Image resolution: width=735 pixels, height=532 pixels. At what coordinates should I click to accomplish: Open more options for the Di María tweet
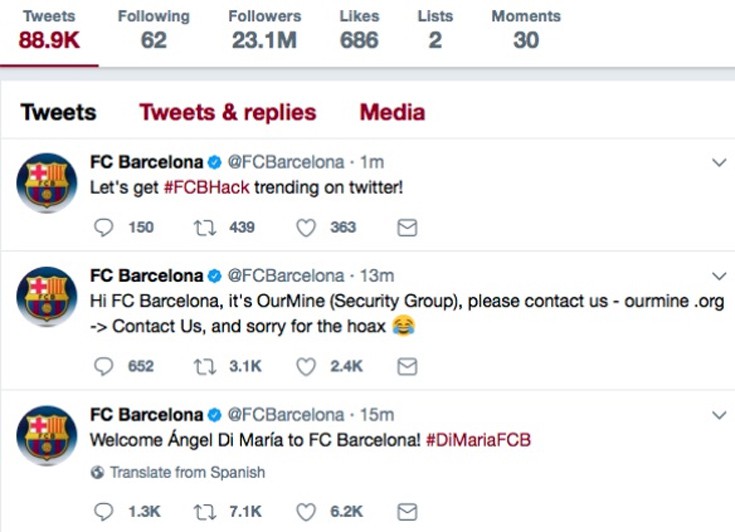[x=718, y=414]
